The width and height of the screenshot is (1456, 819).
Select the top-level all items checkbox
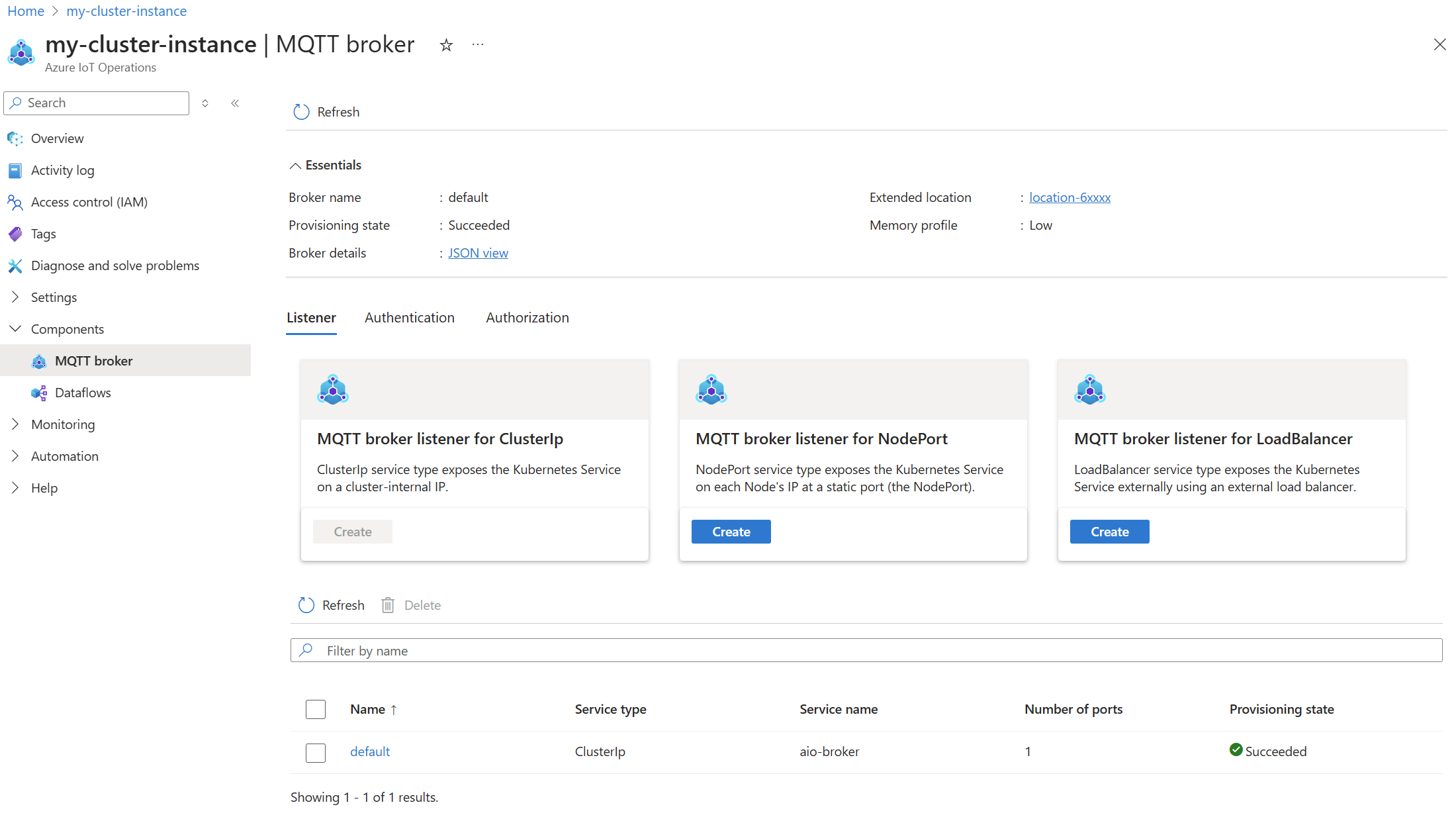pos(316,709)
